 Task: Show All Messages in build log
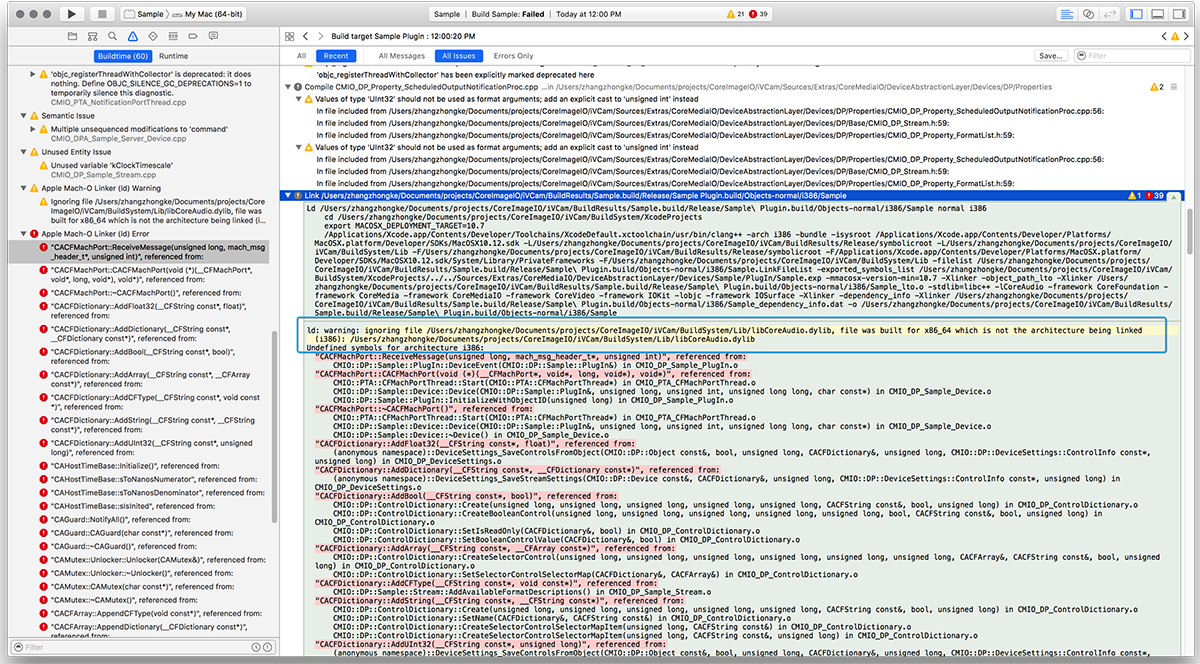coord(401,56)
